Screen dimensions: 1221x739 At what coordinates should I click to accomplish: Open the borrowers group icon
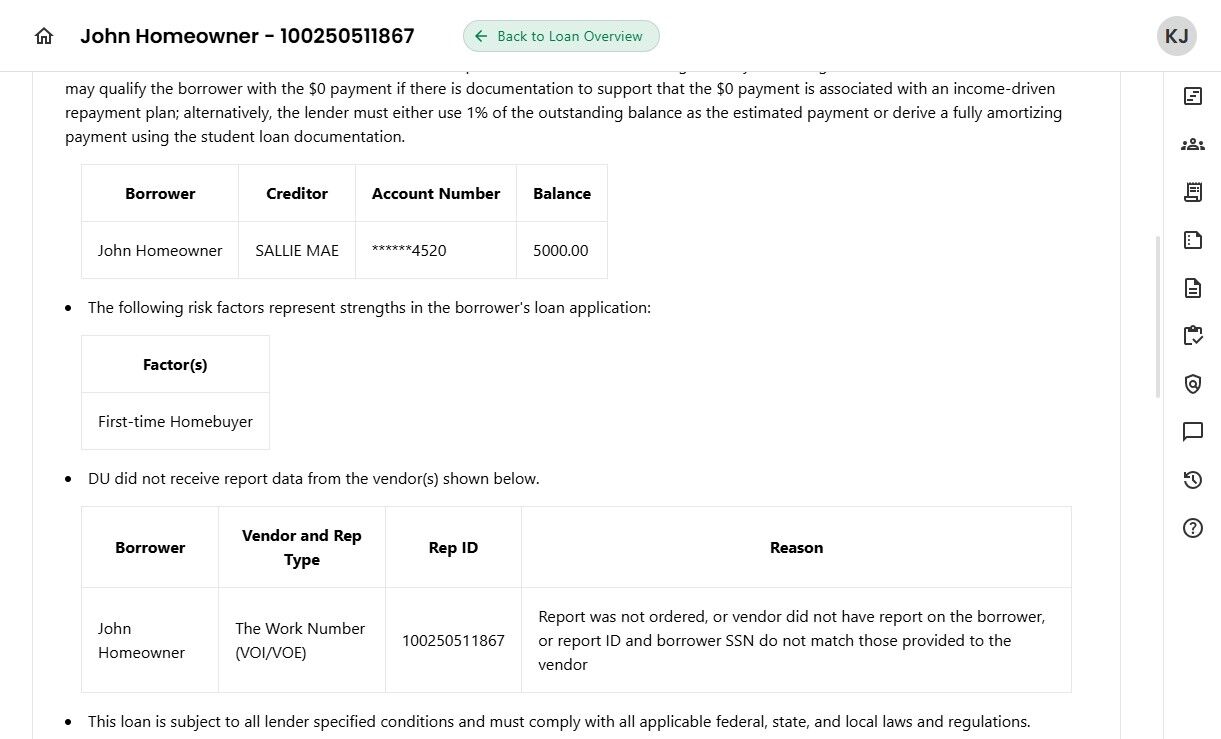1192,144
